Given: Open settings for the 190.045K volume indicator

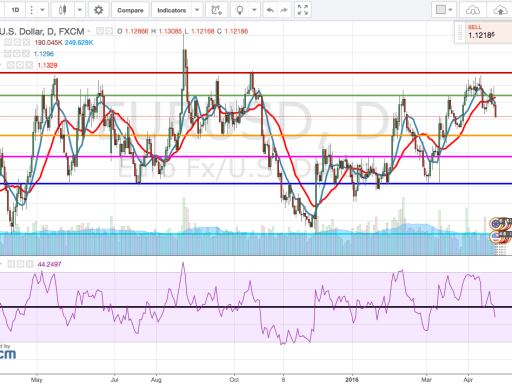Looking at the screenshot, I should point(17,42).
